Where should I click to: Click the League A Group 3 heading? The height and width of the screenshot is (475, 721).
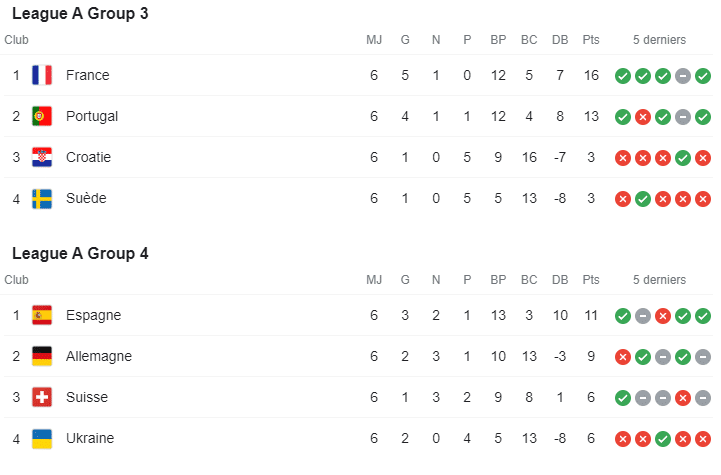click(80, 13)
